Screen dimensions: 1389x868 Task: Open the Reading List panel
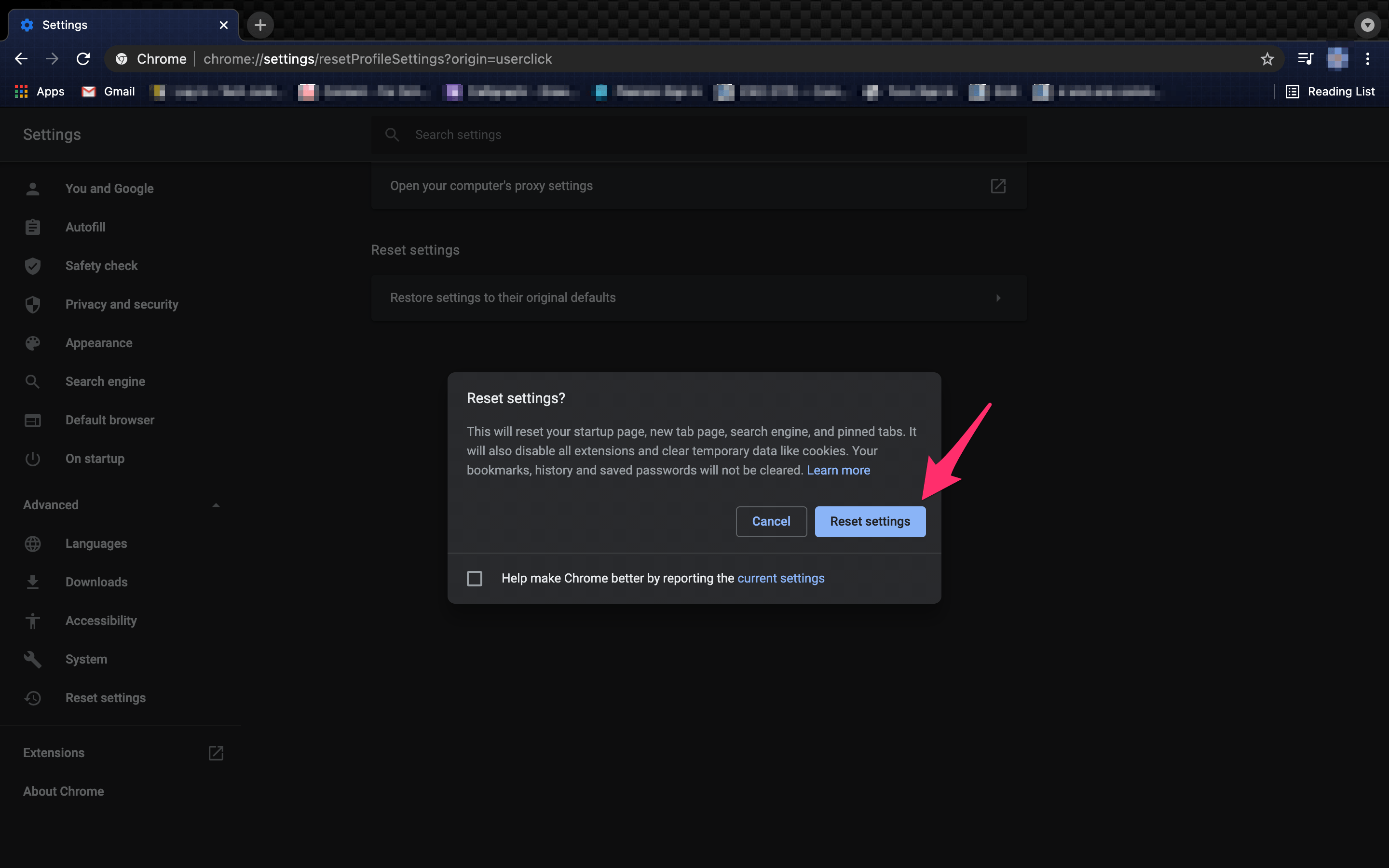click(x=1330, y=91)
